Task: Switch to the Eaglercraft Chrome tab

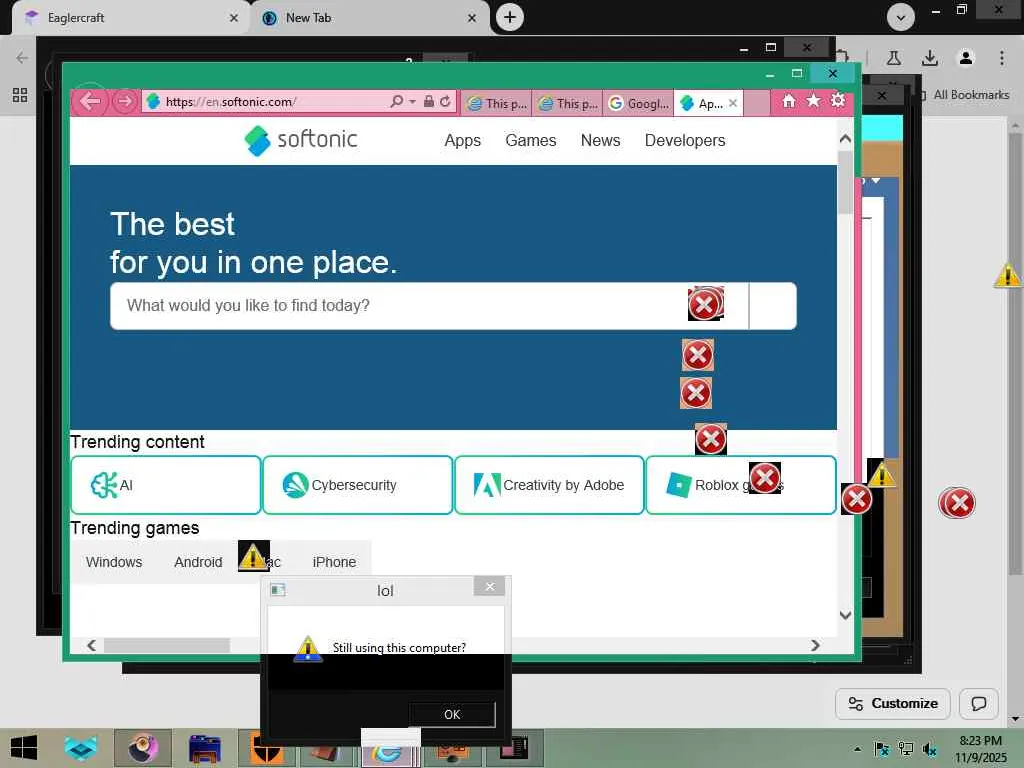Action: 131,18
